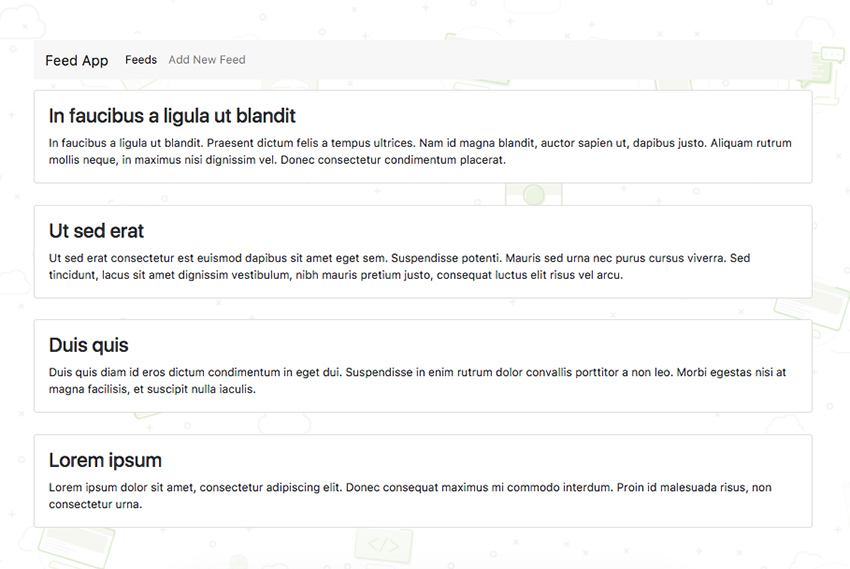Select heading 'Lorem ipsum'
850x569 pixels.
[105, 460]
